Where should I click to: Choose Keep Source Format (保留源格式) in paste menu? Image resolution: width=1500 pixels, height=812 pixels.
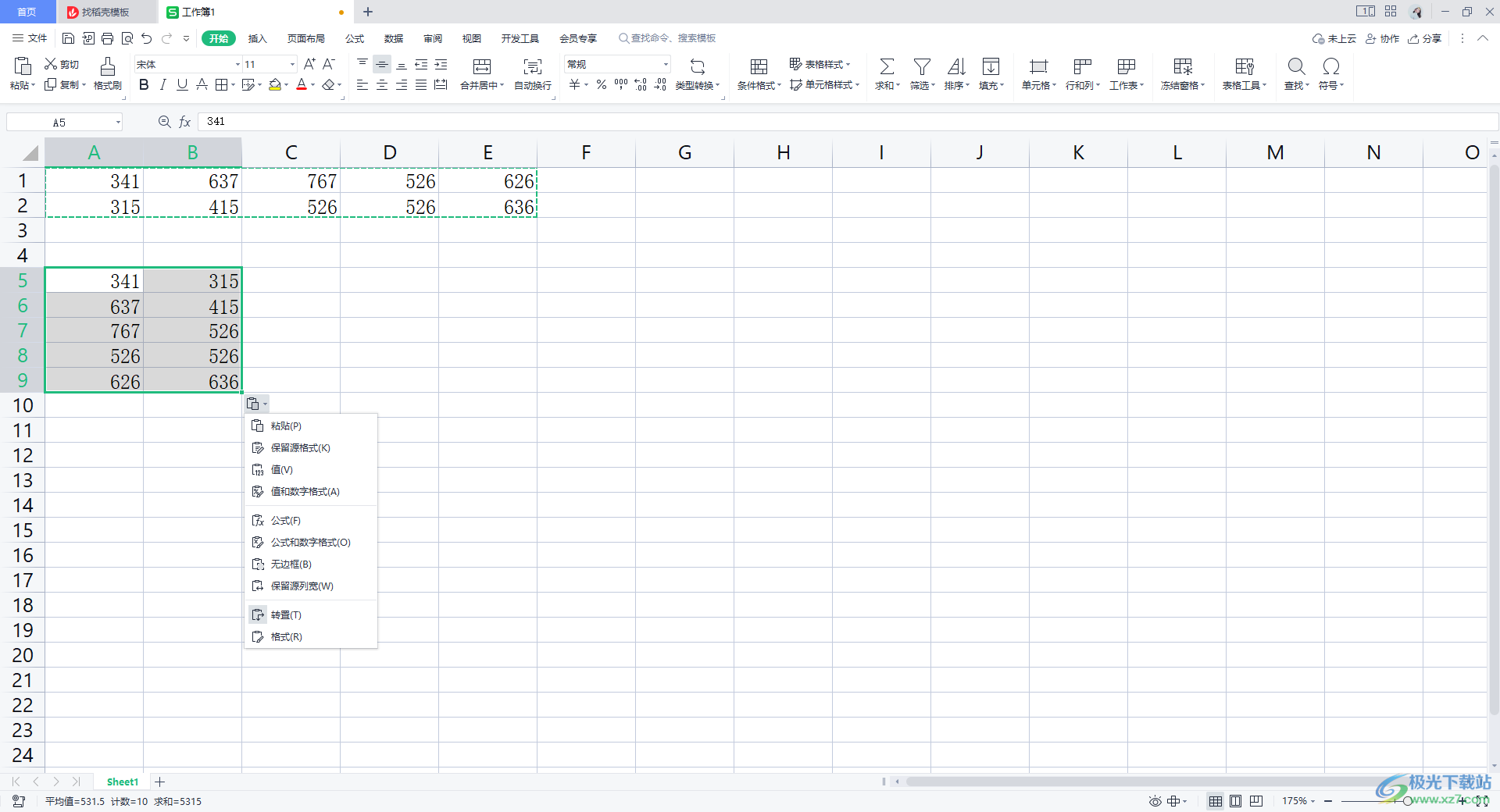pos(311,448)
